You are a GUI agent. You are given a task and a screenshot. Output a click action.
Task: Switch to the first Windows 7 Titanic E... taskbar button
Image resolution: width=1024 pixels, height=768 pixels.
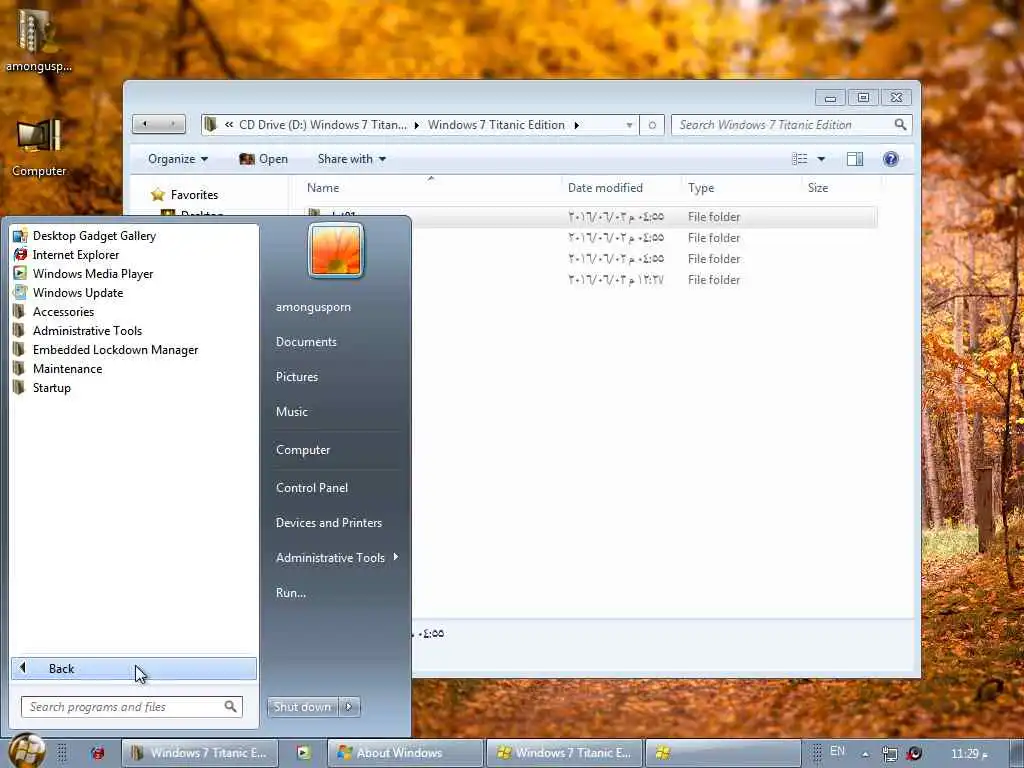[200, 753]
